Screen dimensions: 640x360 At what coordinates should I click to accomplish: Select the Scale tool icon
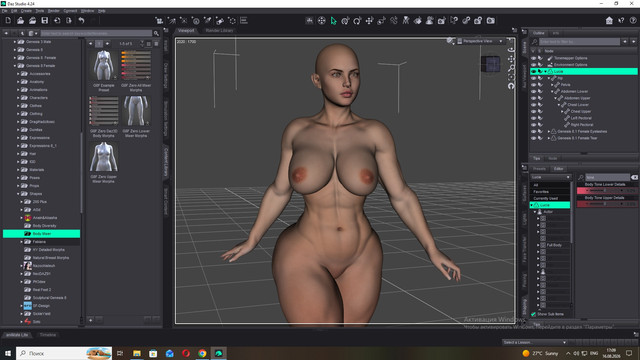(x=382, y=21)
